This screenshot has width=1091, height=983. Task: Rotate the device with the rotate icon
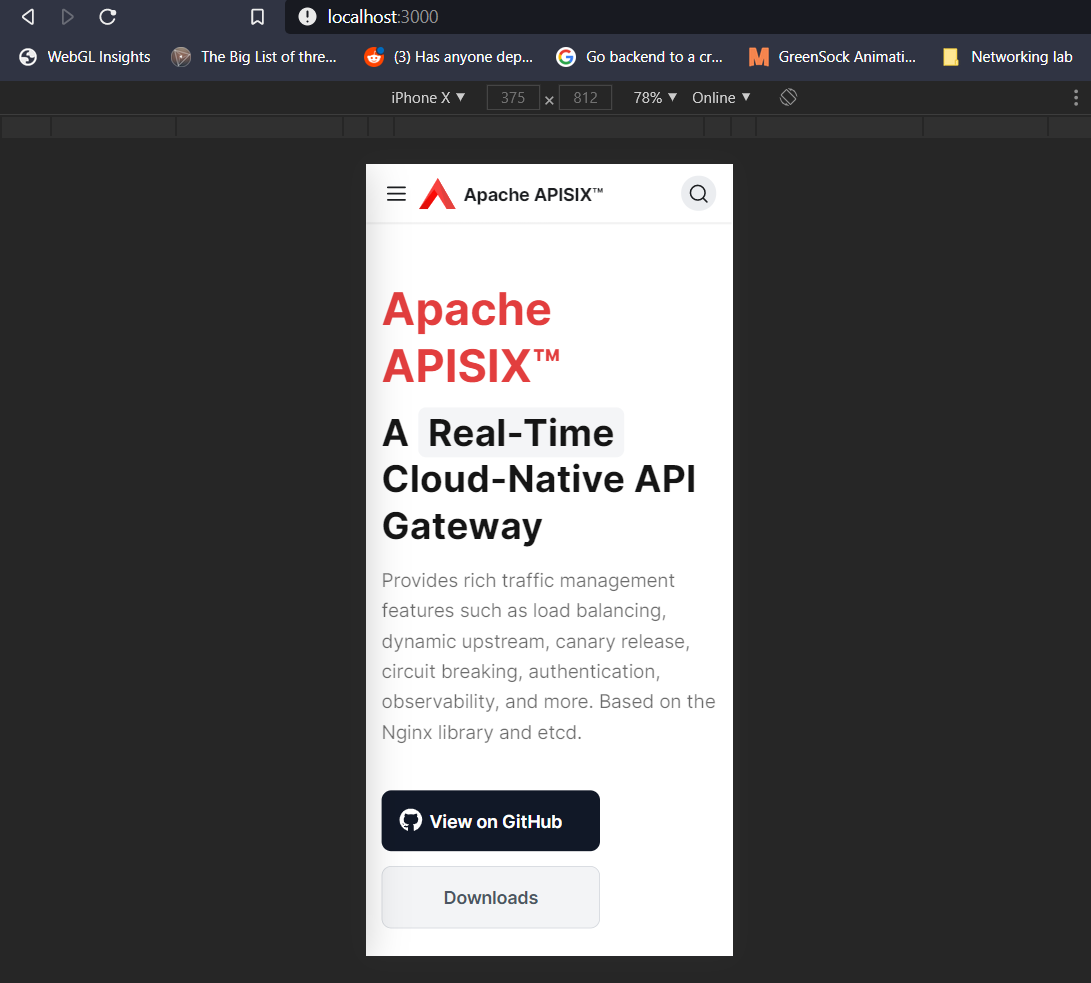(x=788, y=97)
